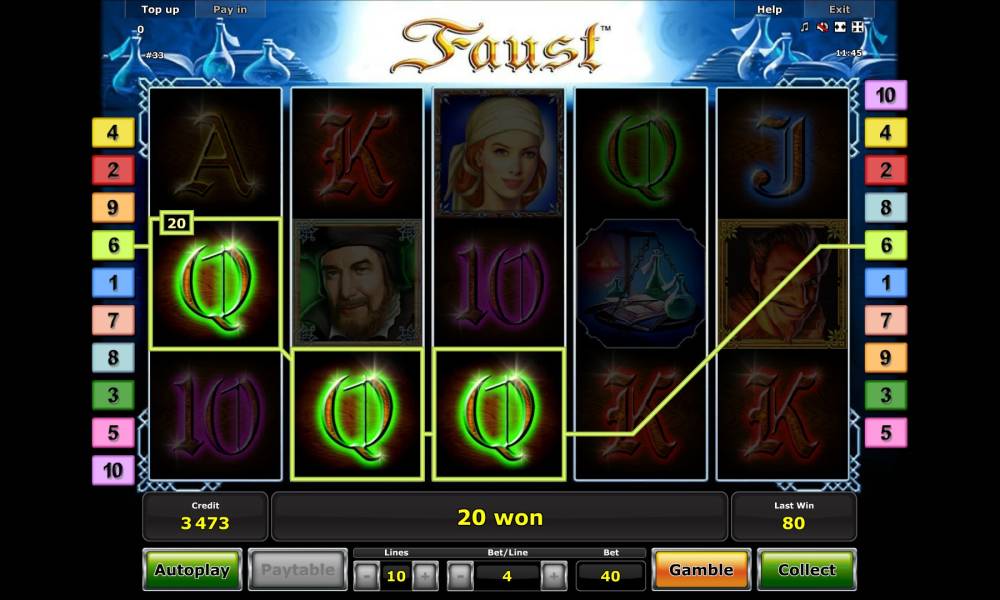Decrease the Bet/Line value
Screen dimensions: 1000x600
[460, 576]
